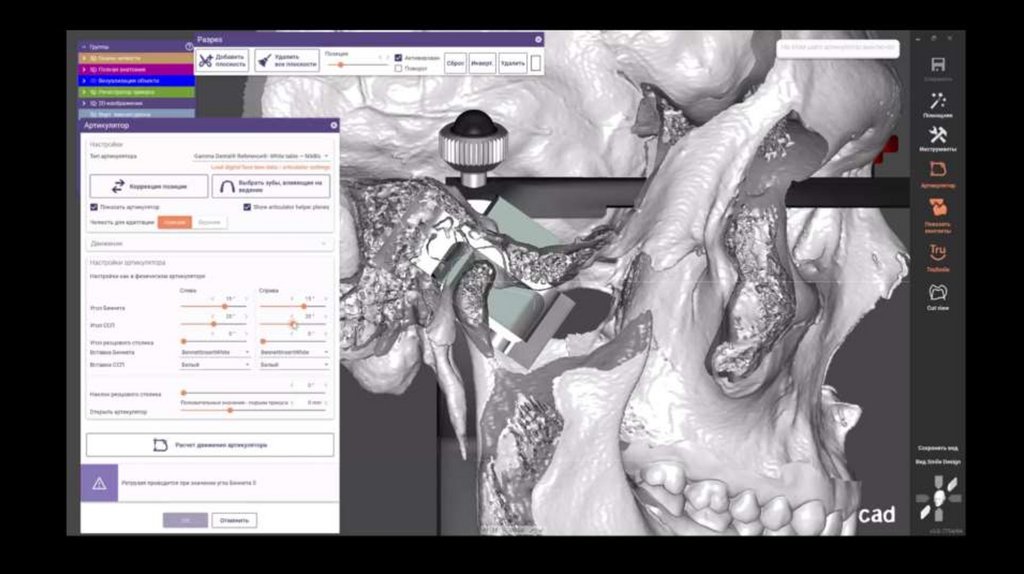Select the green group row in Groups list
Viewport: 1024px width, 574px height.
pyautogui.click(x=136, y=92)
